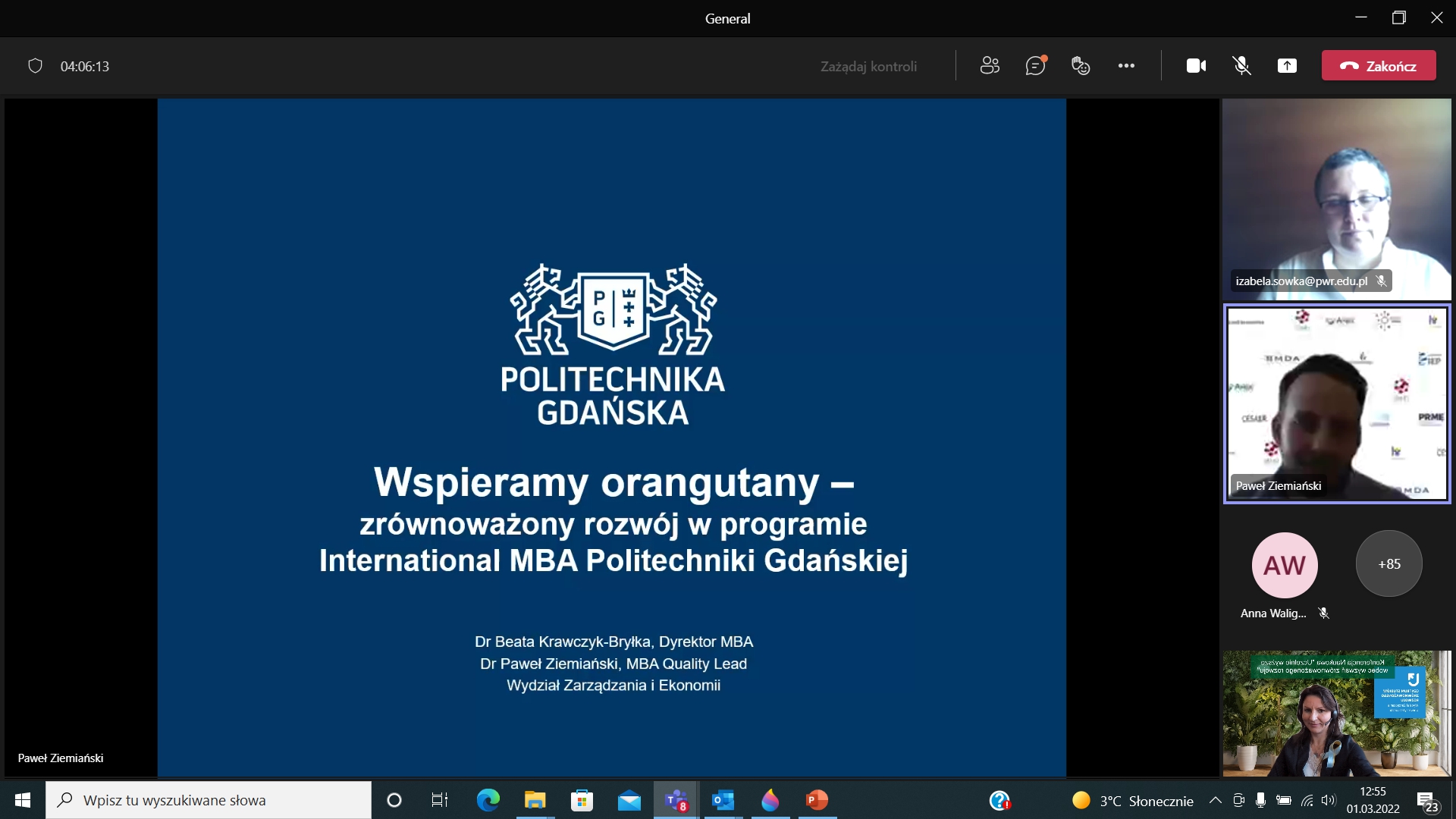The width and height of the screenshot is (1456, 819).
Task: Open Microsoft Teams taskbar icon
Action: [x=676, y=800]
